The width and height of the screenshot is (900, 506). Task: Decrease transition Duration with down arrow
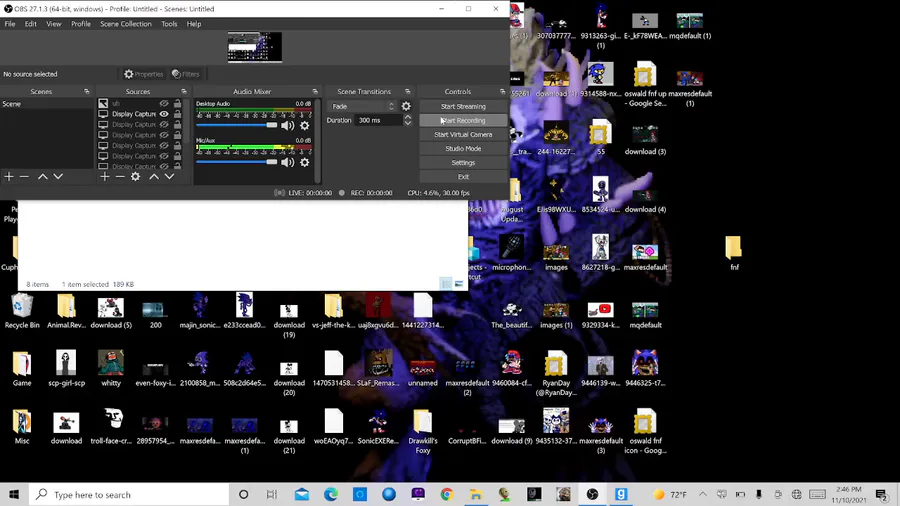pos(408,123)
